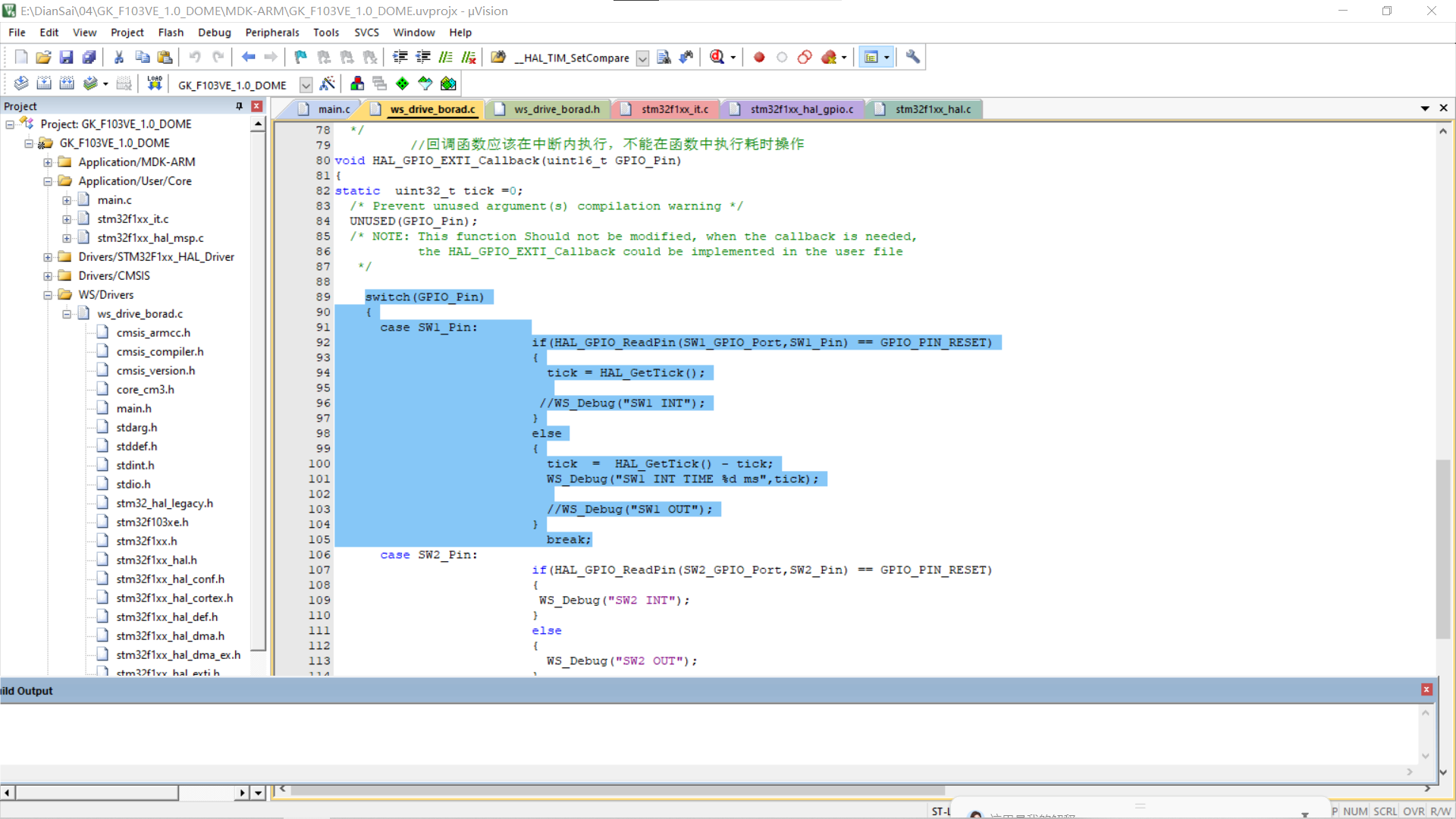Screen dimensions: 1456x819
Task: Select stm32f1xx_hal.h in project tree
Action: pyautogui.click(x=156, y=560)
